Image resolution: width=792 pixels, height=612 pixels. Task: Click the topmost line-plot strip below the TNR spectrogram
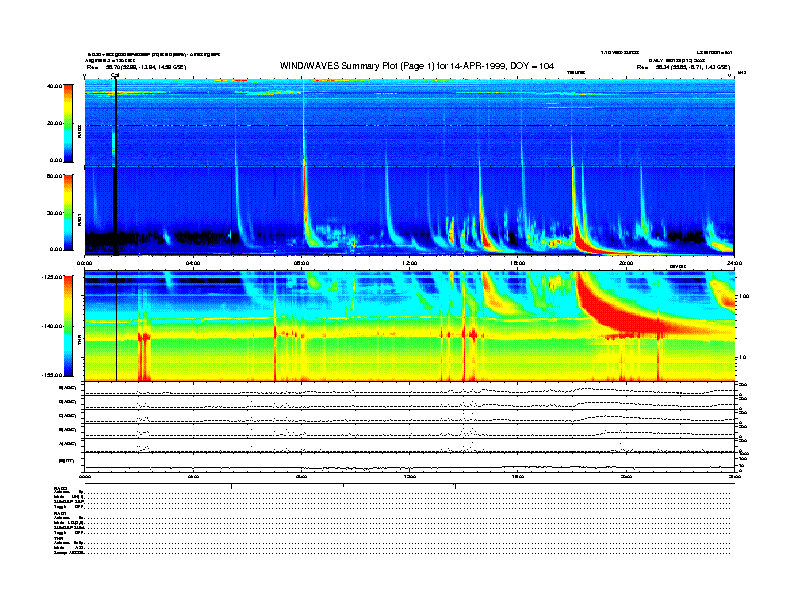point(409,389)
